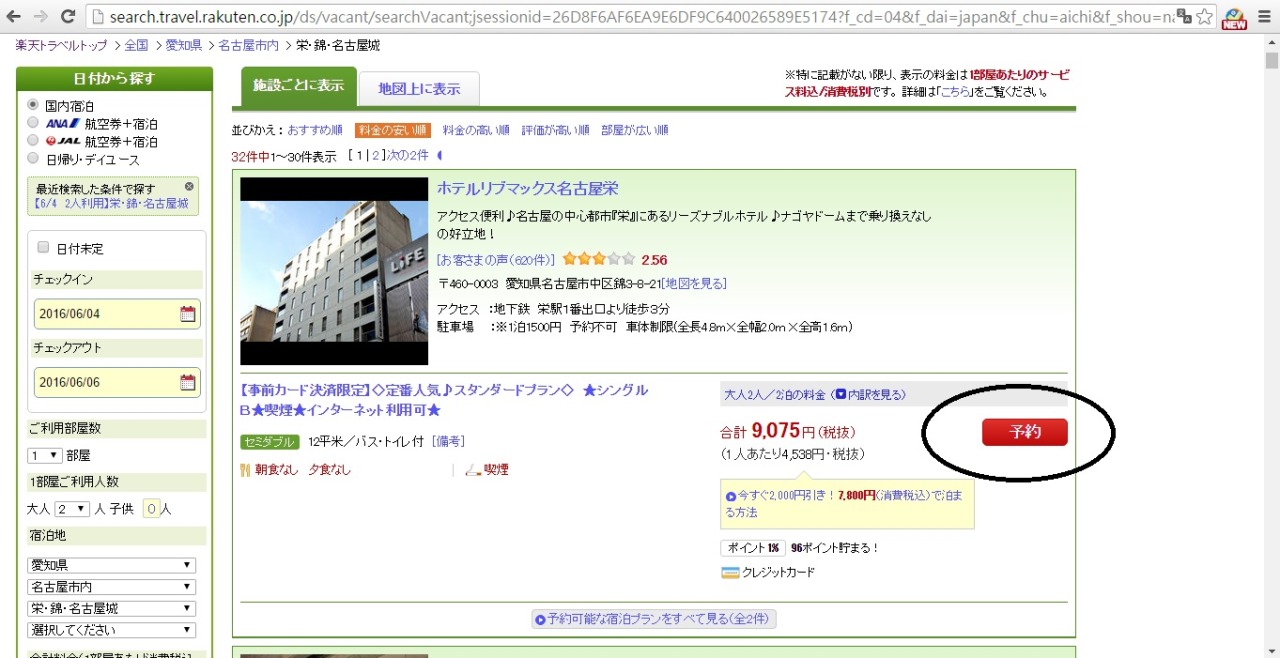Click the セミダブル room type badge
This screenshot has height=658, width=1280.
pyautogui.click(x=270, y=442)
